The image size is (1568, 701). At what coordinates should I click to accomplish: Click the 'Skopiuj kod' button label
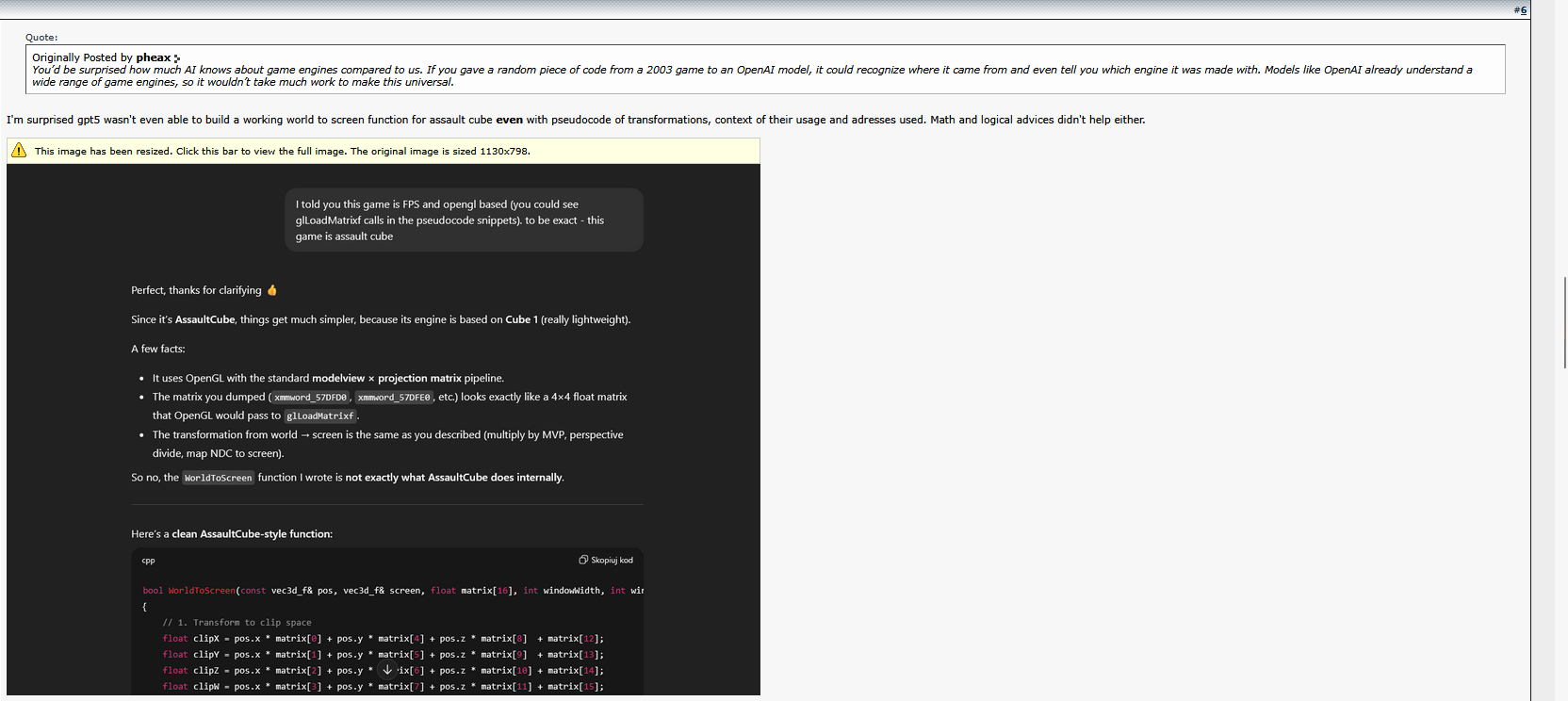tap(612, 560)
